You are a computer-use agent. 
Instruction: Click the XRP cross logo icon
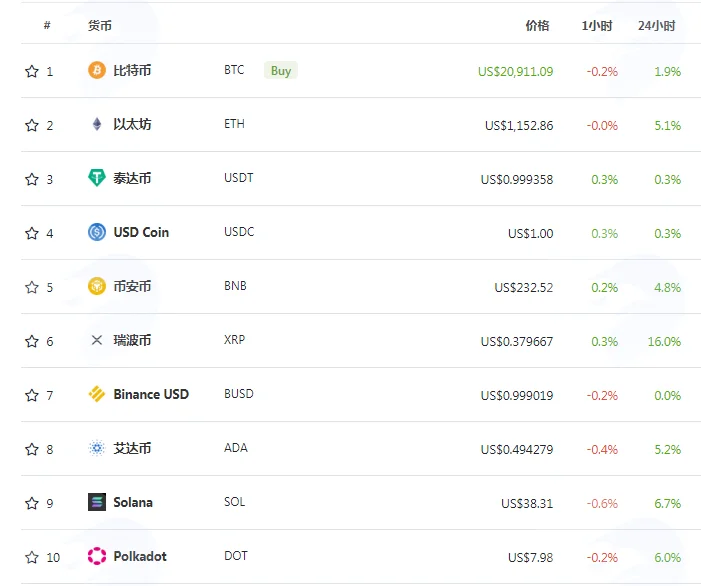(97, 340)
